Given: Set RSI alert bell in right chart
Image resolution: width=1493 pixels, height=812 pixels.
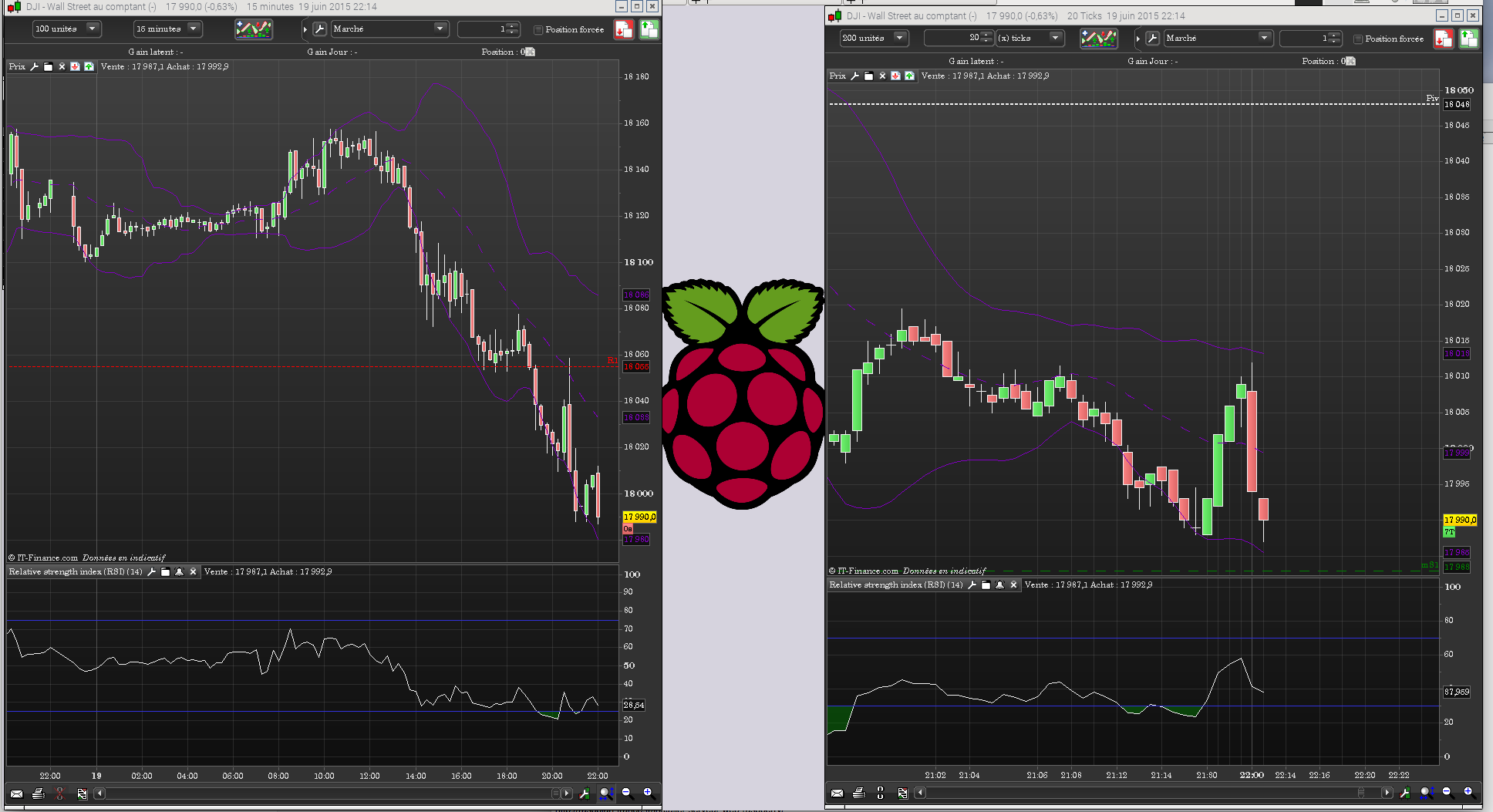Looking at the screenshot, I should (1000, 585).
